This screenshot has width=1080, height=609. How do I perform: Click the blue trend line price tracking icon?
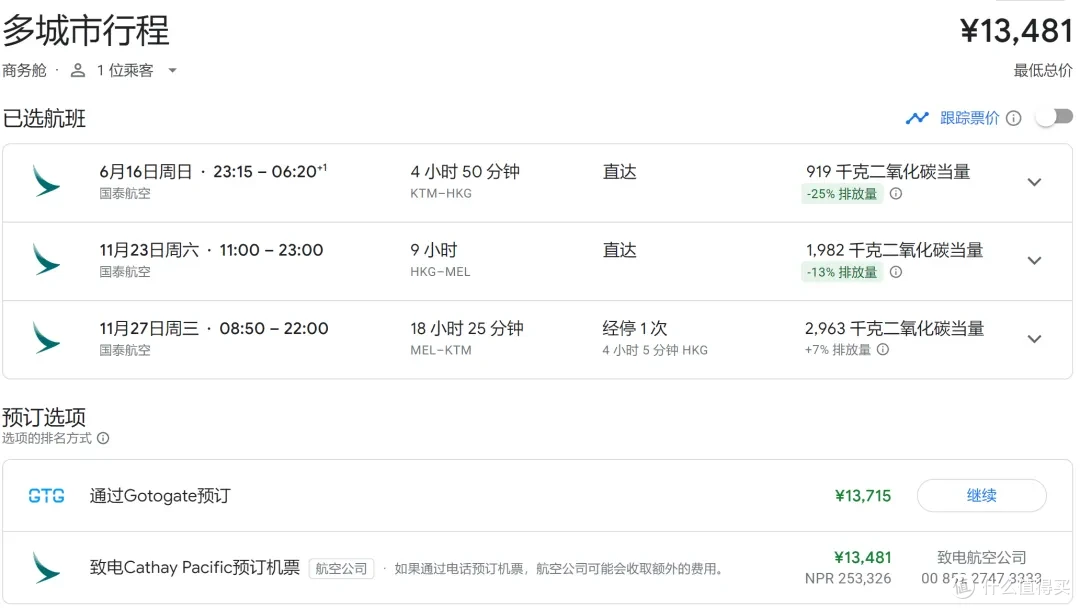coord(917,118)
